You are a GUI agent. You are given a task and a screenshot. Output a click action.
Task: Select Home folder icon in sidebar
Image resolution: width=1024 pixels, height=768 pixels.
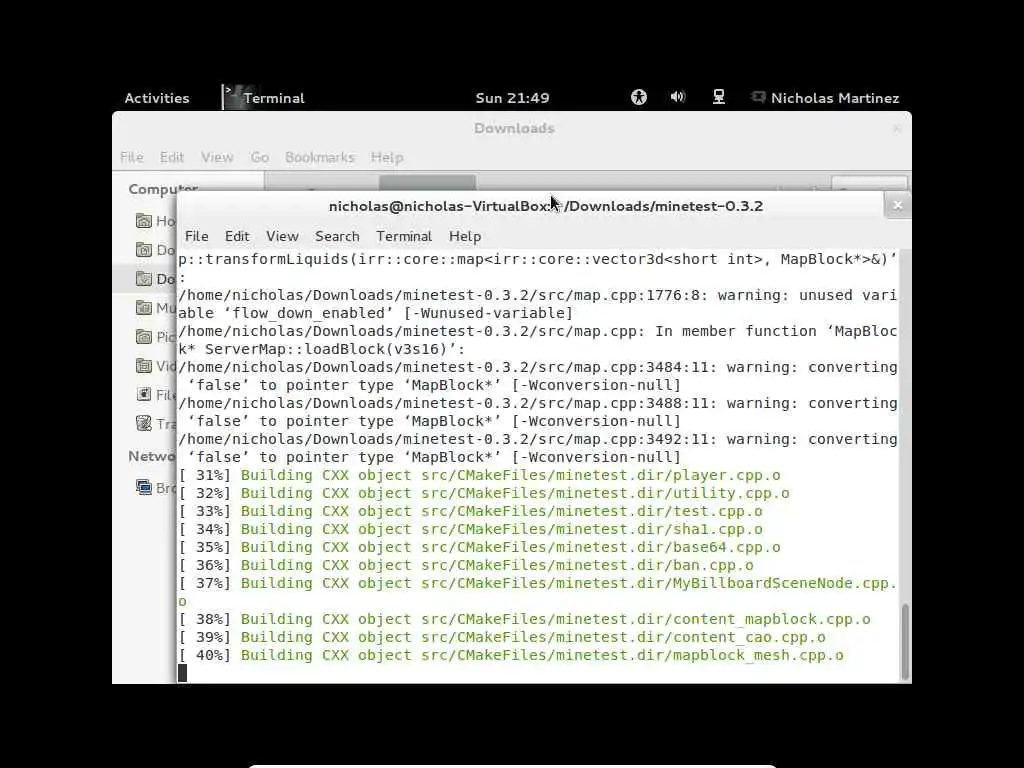coord(144,221)
